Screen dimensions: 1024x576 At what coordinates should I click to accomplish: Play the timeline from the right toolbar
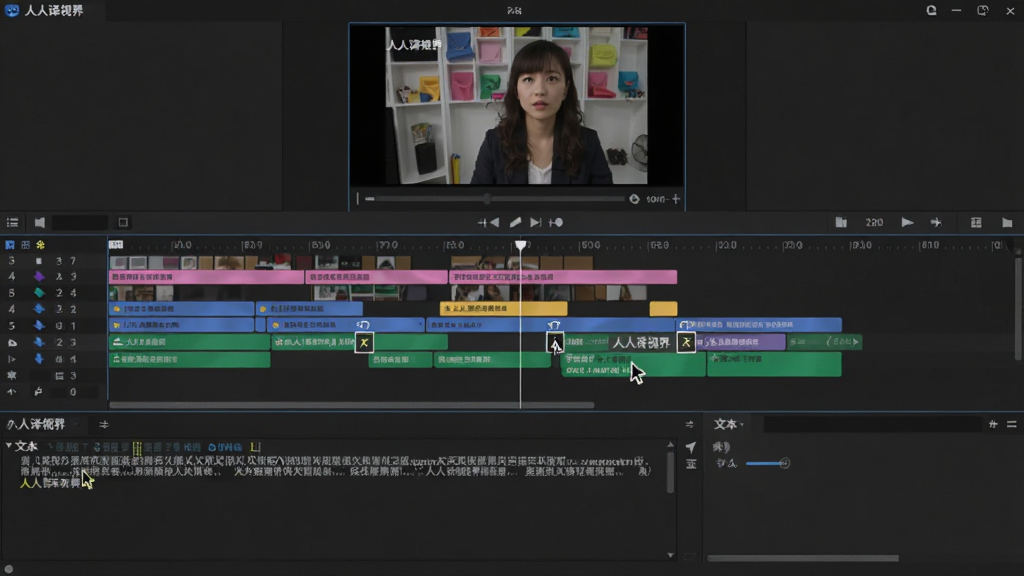pyautogui.click(x=907, y=223)
